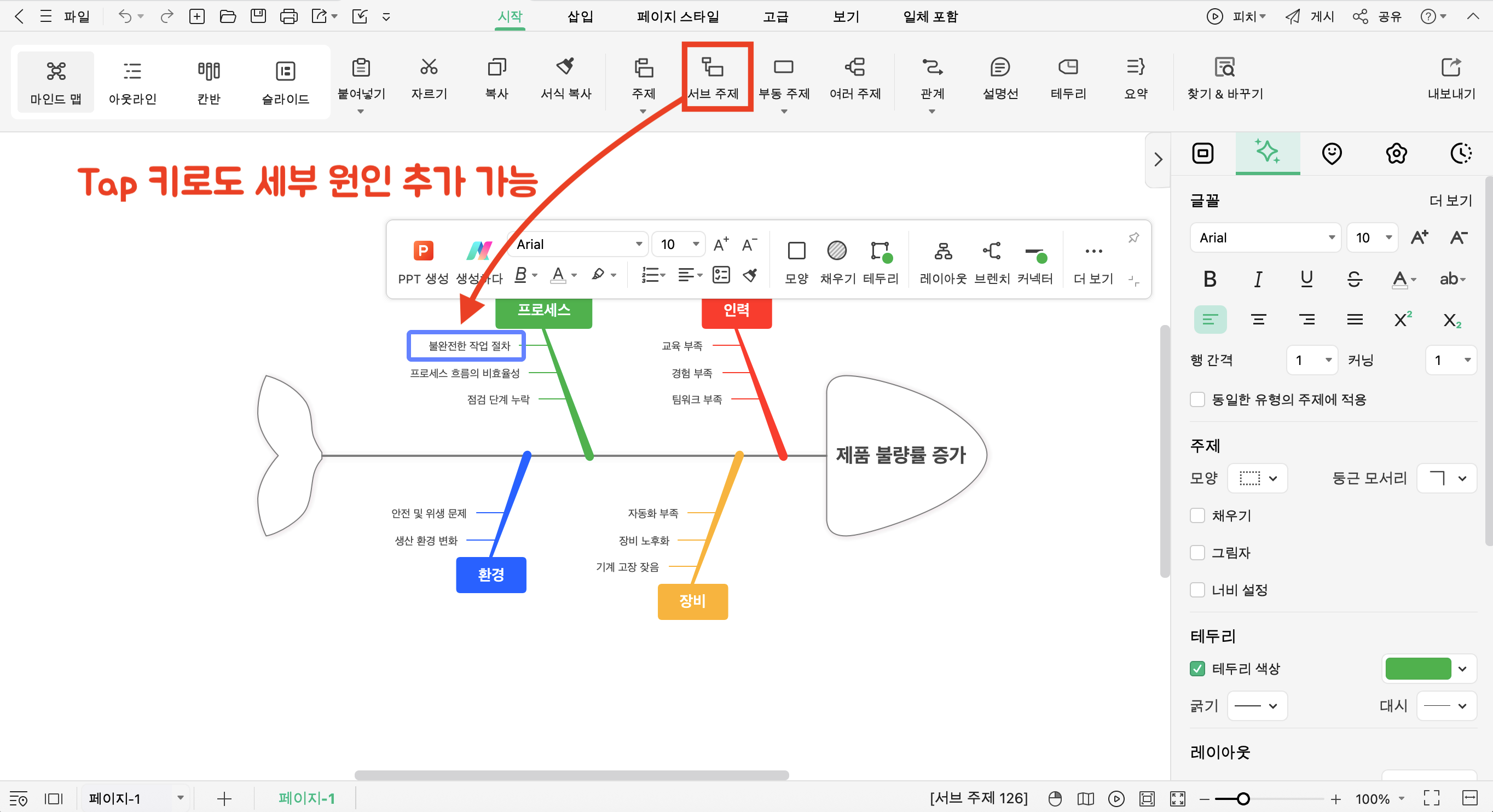The height and width of the screenshot is (812, 1493).
Task: Click the 게시 publish button
Action: (x=1310, y=16)
